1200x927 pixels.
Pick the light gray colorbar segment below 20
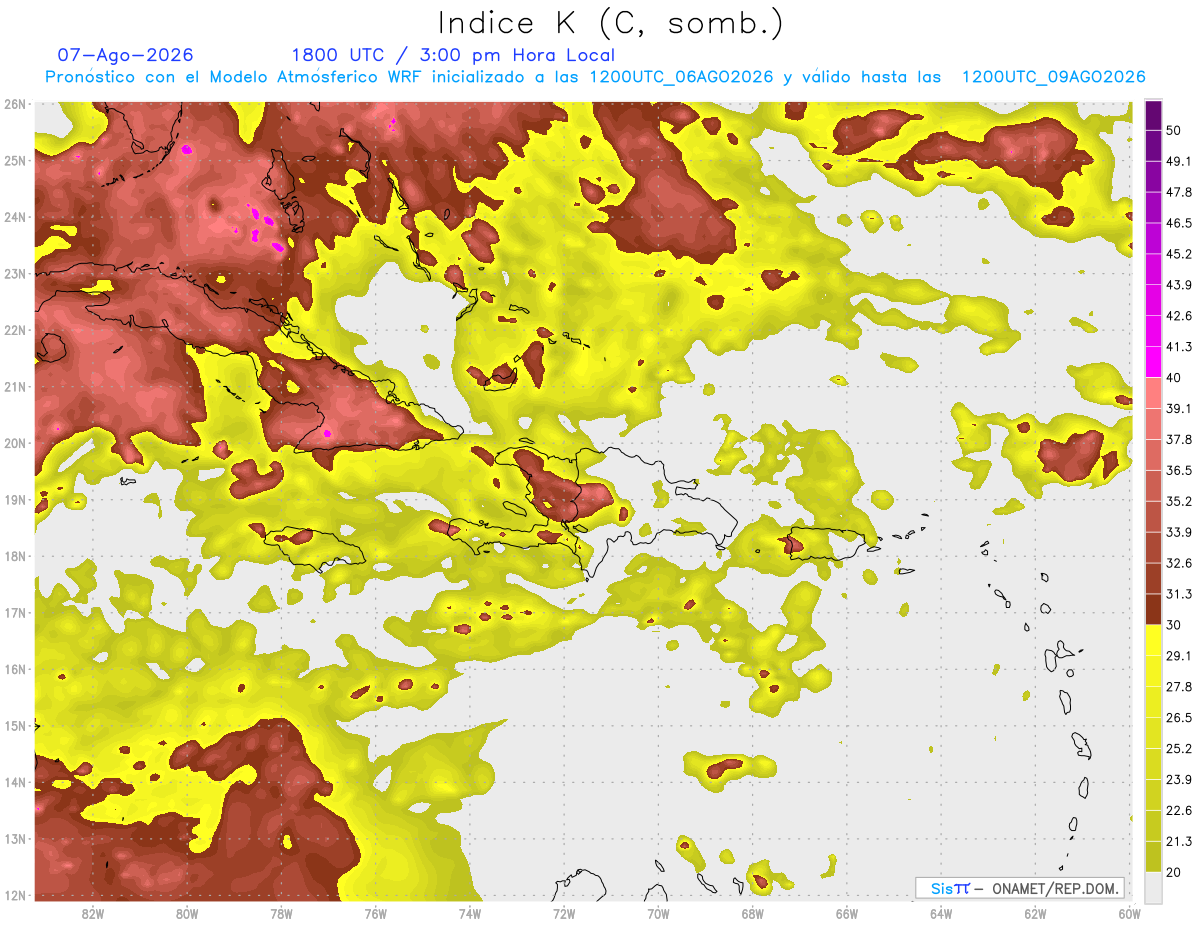click(x=1153, y=886)
